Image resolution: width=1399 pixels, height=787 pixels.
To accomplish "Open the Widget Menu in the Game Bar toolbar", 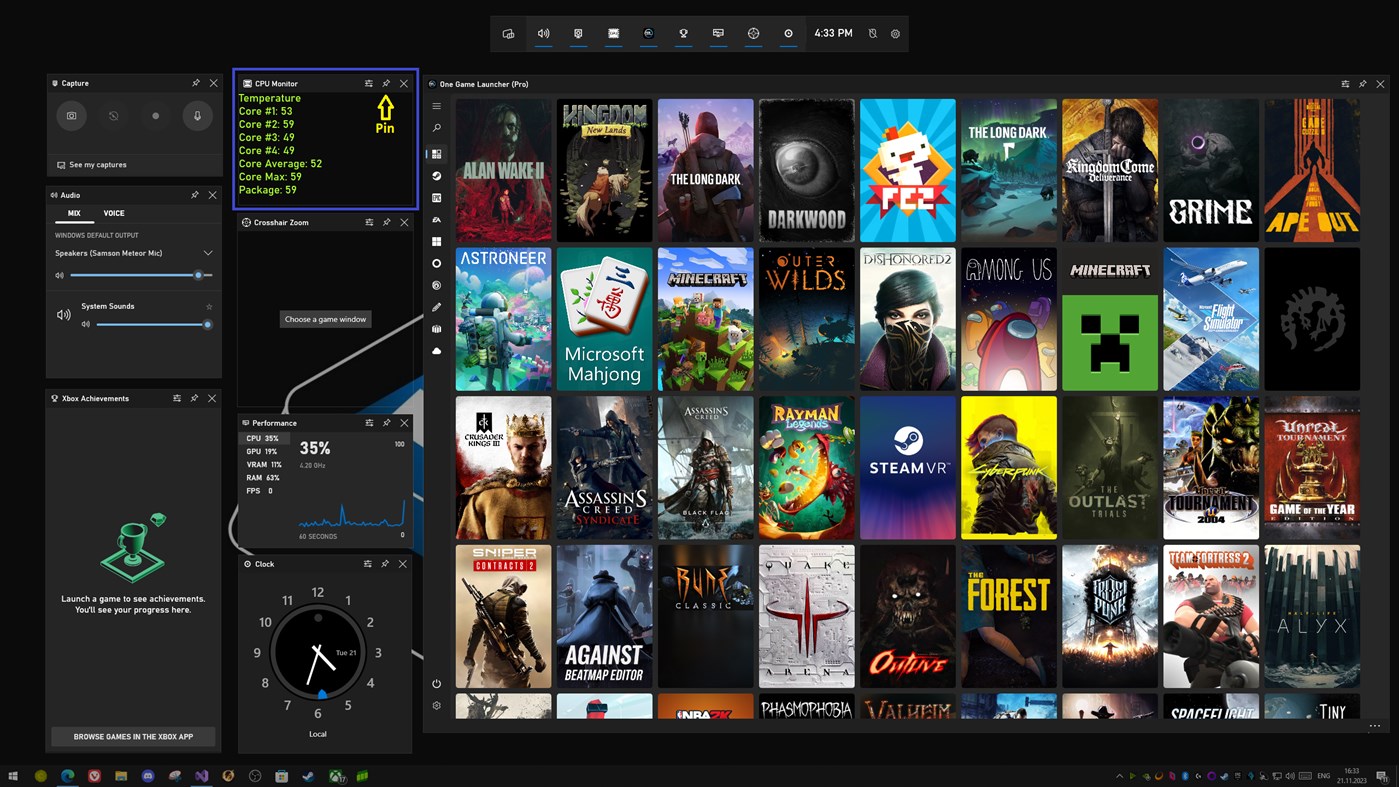I will point(507,33).
